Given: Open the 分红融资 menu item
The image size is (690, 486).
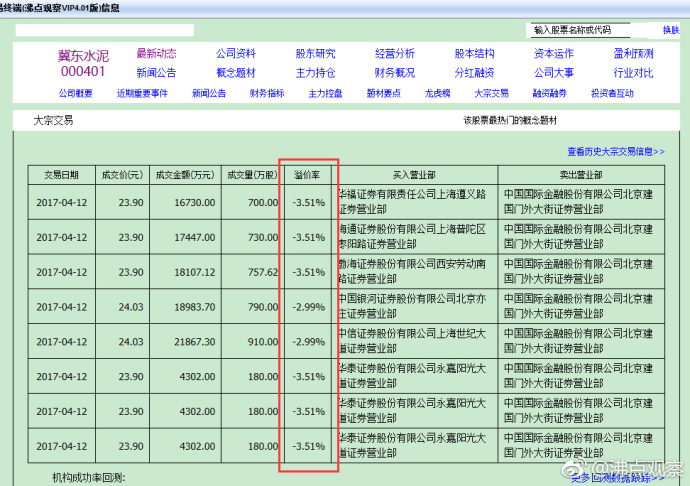Looking at the screenshot, I should [474, 73].
